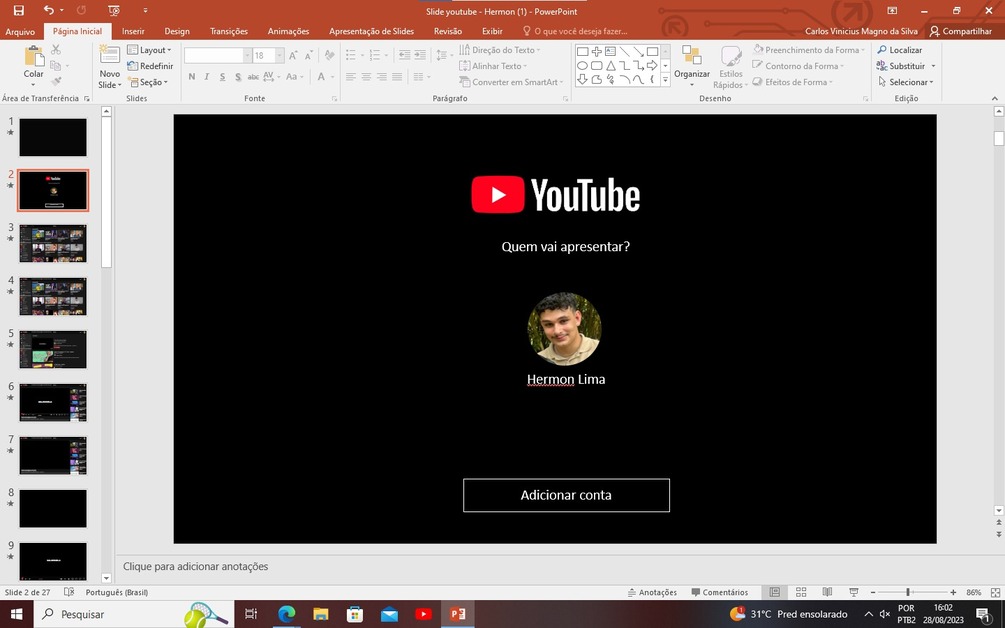Click the Novo Slide icon
The height and width of the screenshot is (628, 1005).
110,55
